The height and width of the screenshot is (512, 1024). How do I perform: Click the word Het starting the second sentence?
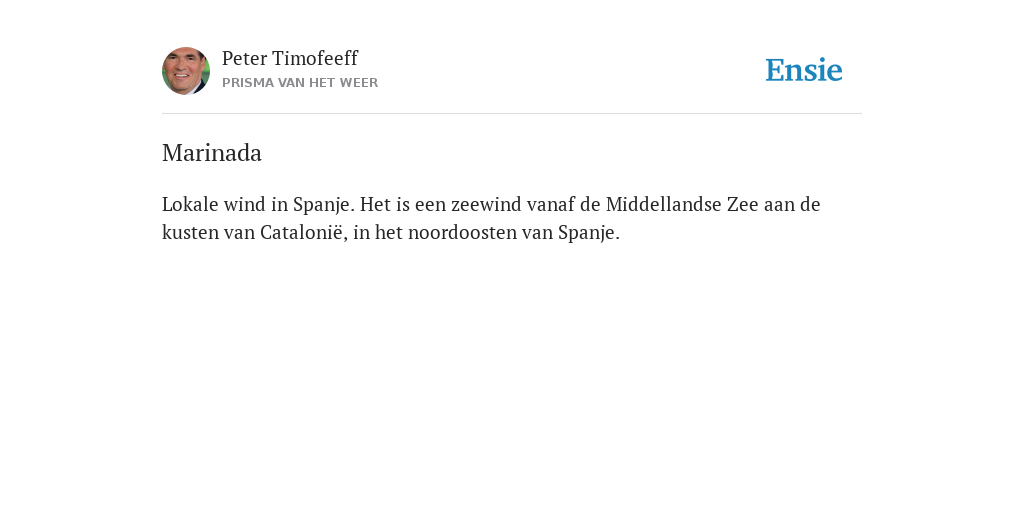click(x=375, y=204)
